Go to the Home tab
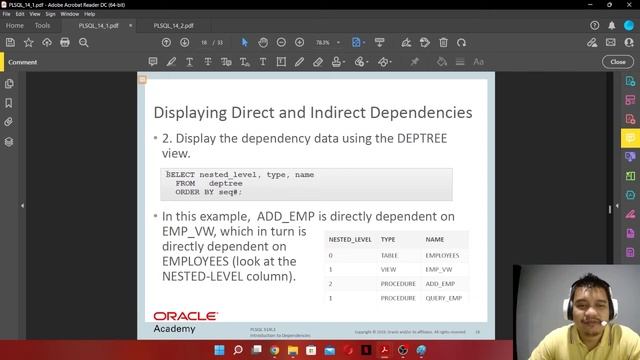This screenshot has width=640, height=360. click(15, 25)
